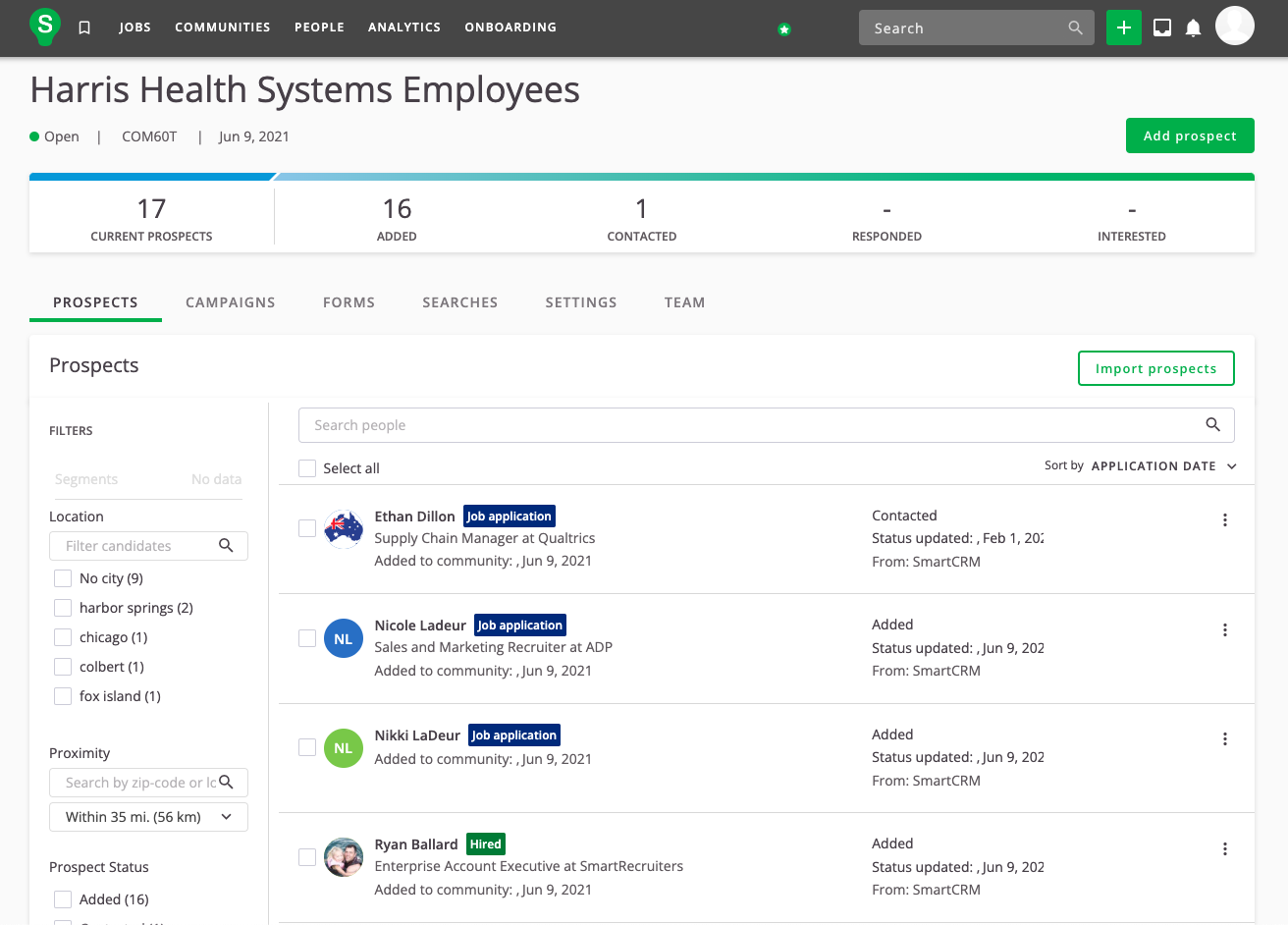Click Nicole Ladeur's blue NL avatar

tap(344, 638)
